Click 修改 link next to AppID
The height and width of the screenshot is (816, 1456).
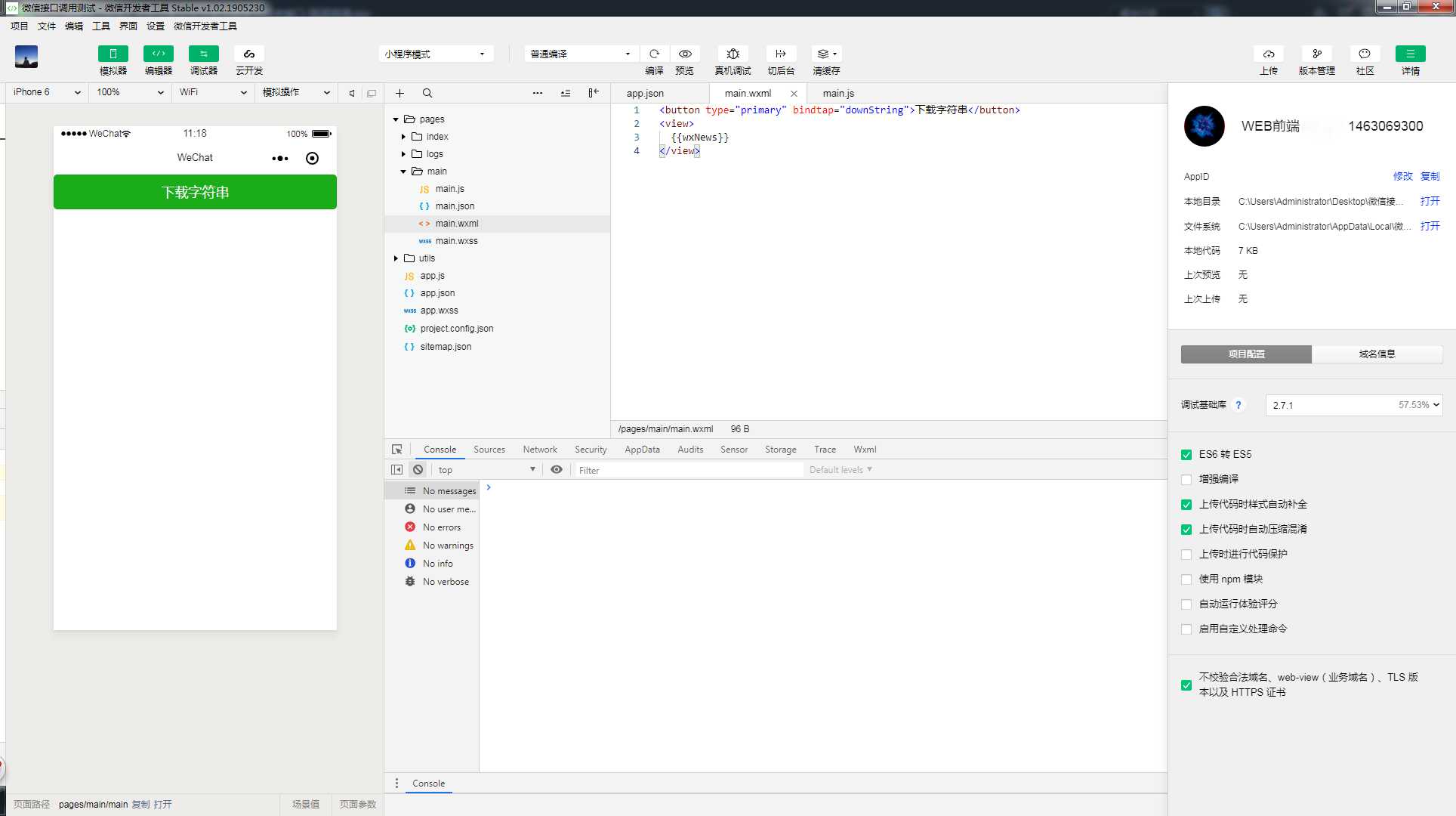pyautogui.click(x=1402, y=176)
